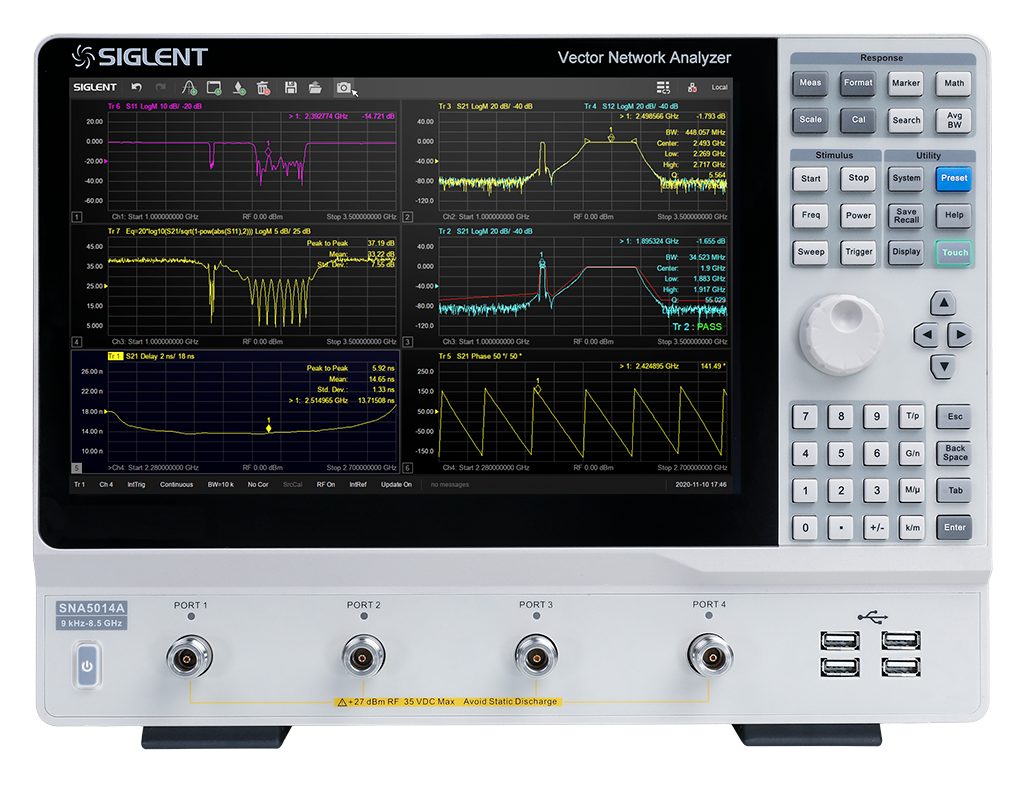
Task: Click the Tab key
Action: [954, 490]
